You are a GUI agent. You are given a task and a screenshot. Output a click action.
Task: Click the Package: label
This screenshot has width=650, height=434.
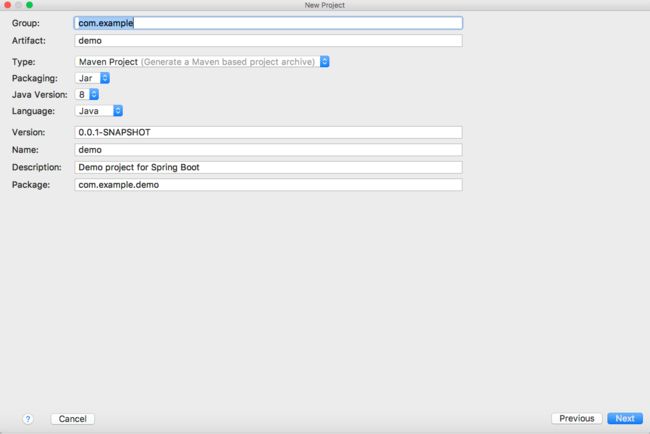[31, 184]
